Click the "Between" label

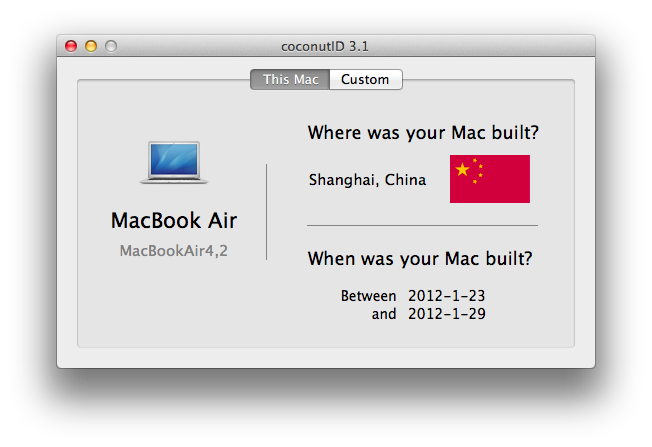(x=368, y=296)
